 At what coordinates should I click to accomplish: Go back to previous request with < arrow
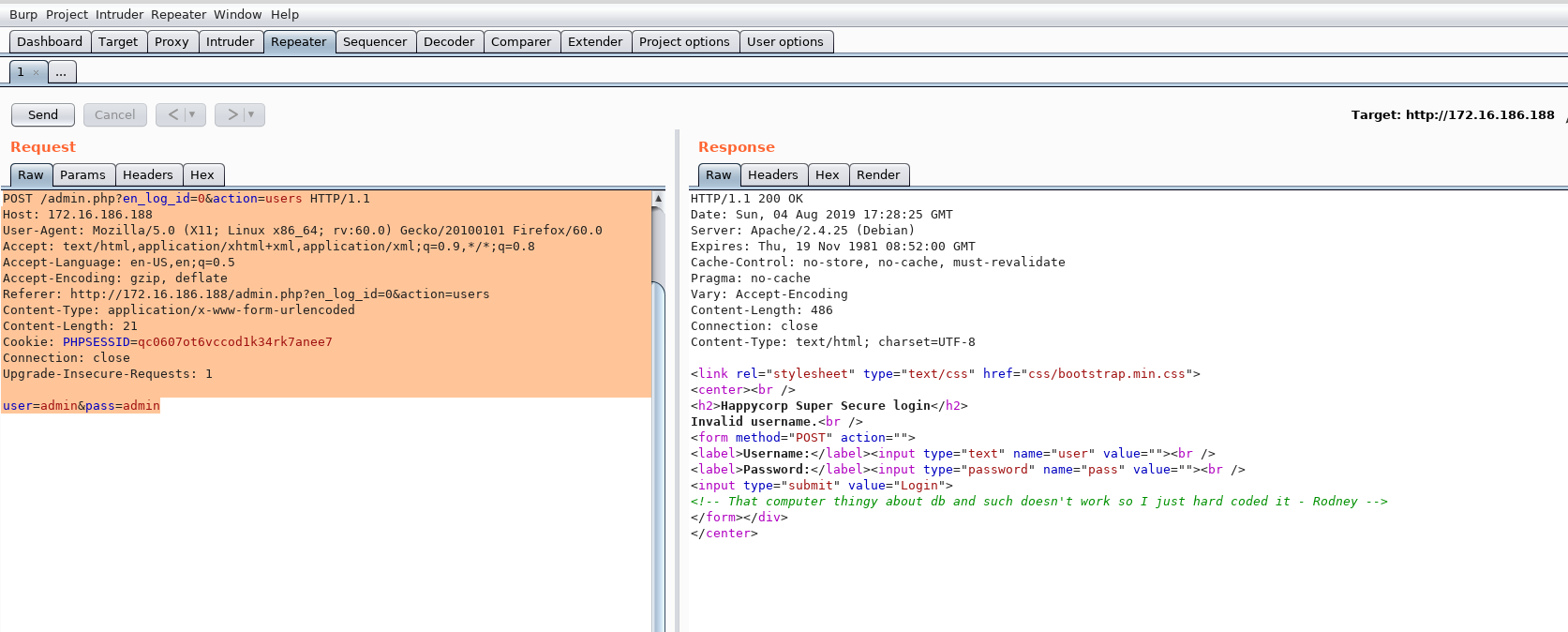click(x=172, y=114)
